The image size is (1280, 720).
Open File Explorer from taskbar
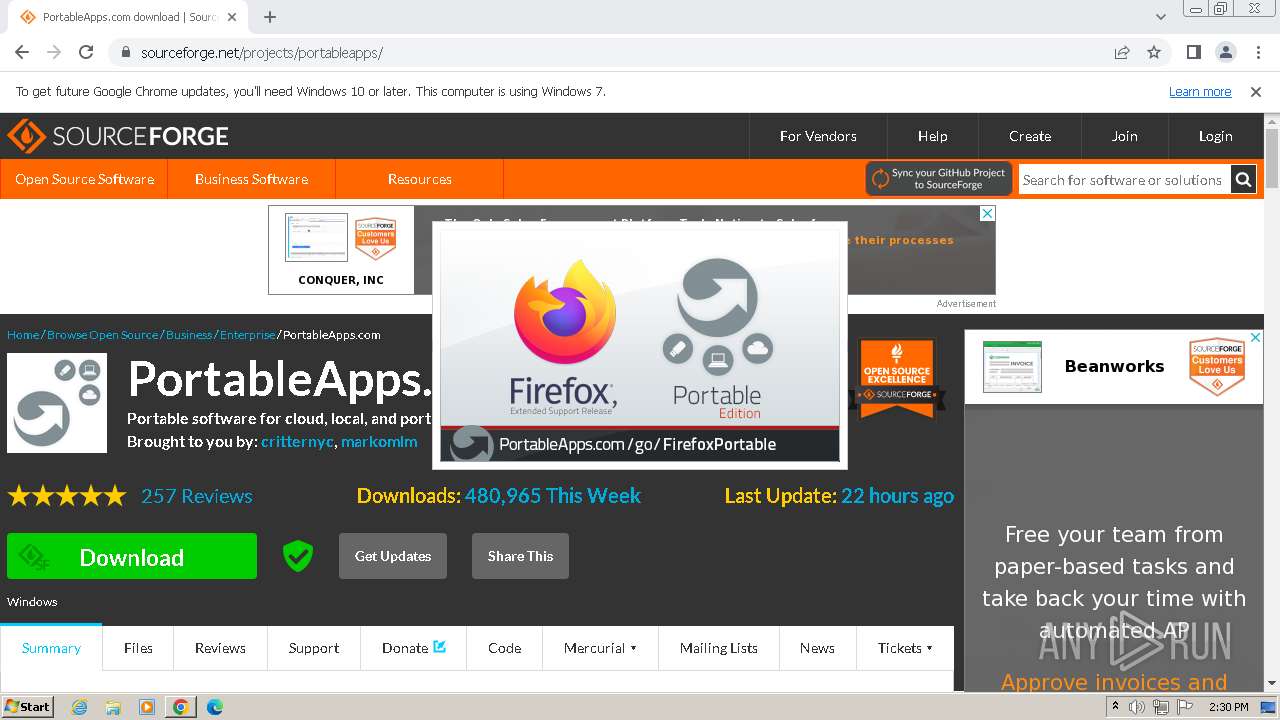point(113,707)
